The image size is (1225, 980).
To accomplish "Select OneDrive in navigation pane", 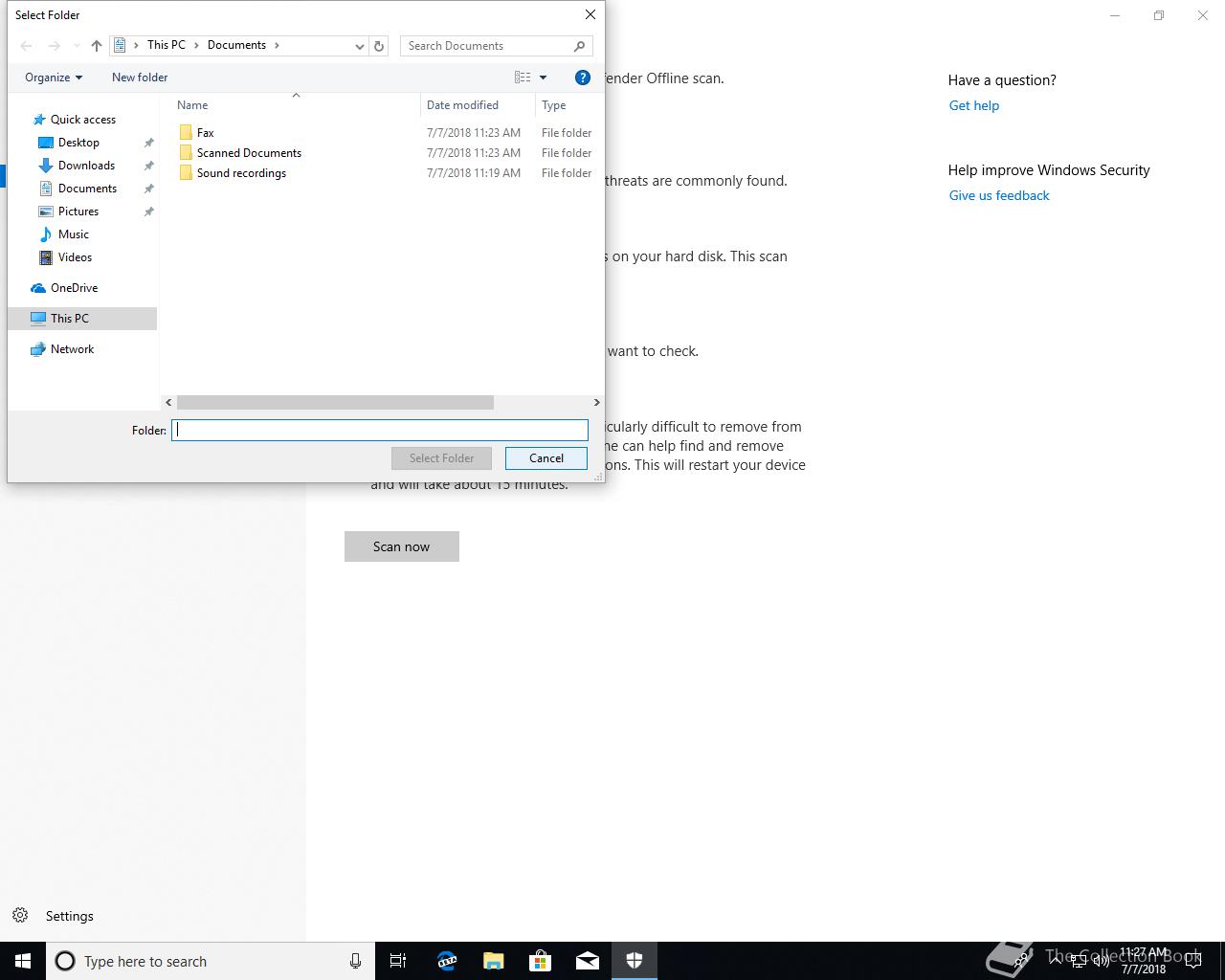I will point(64,288).
